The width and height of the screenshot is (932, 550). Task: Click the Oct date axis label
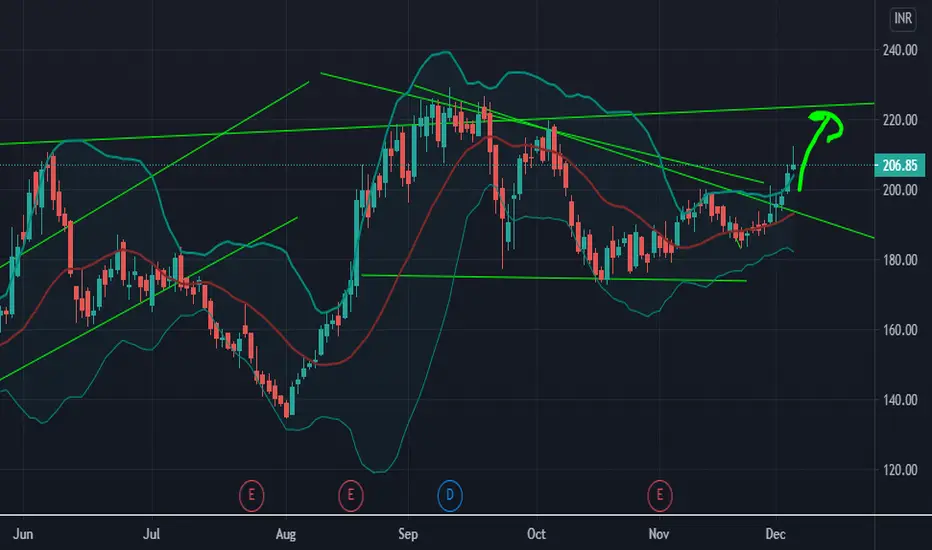(536, 534)
